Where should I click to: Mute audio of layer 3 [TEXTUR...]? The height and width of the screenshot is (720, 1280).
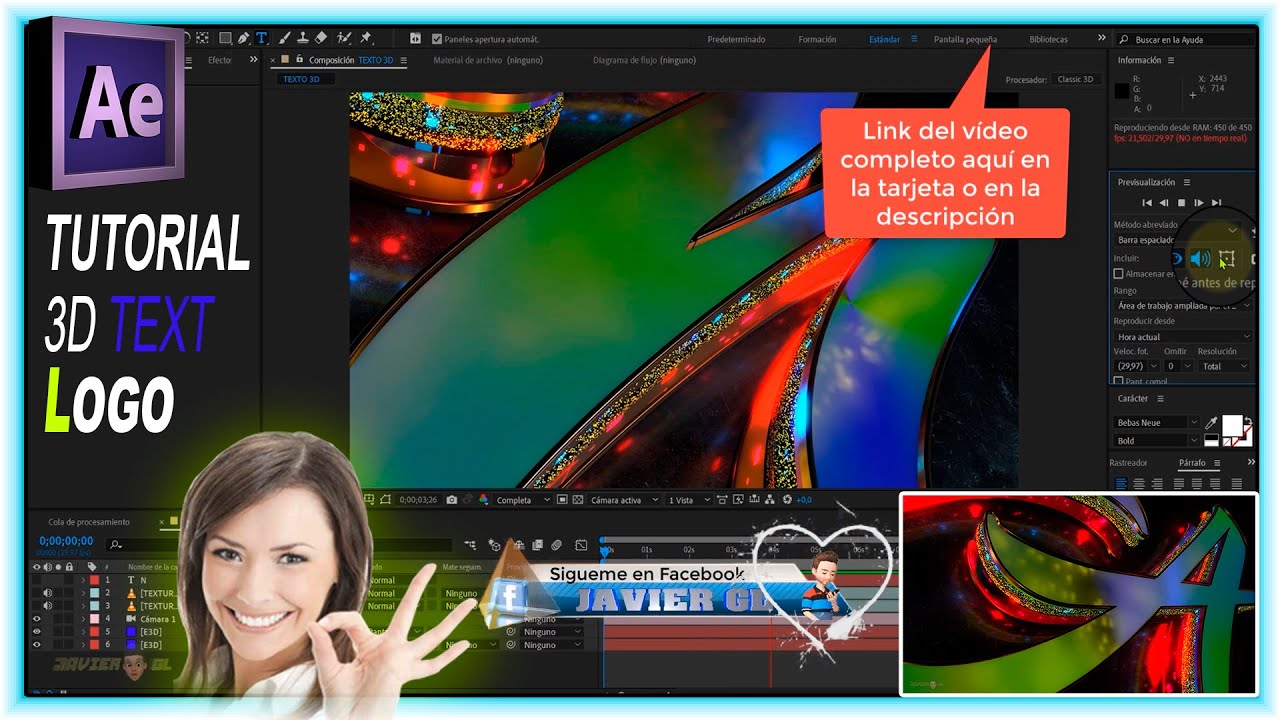(48, 606)
